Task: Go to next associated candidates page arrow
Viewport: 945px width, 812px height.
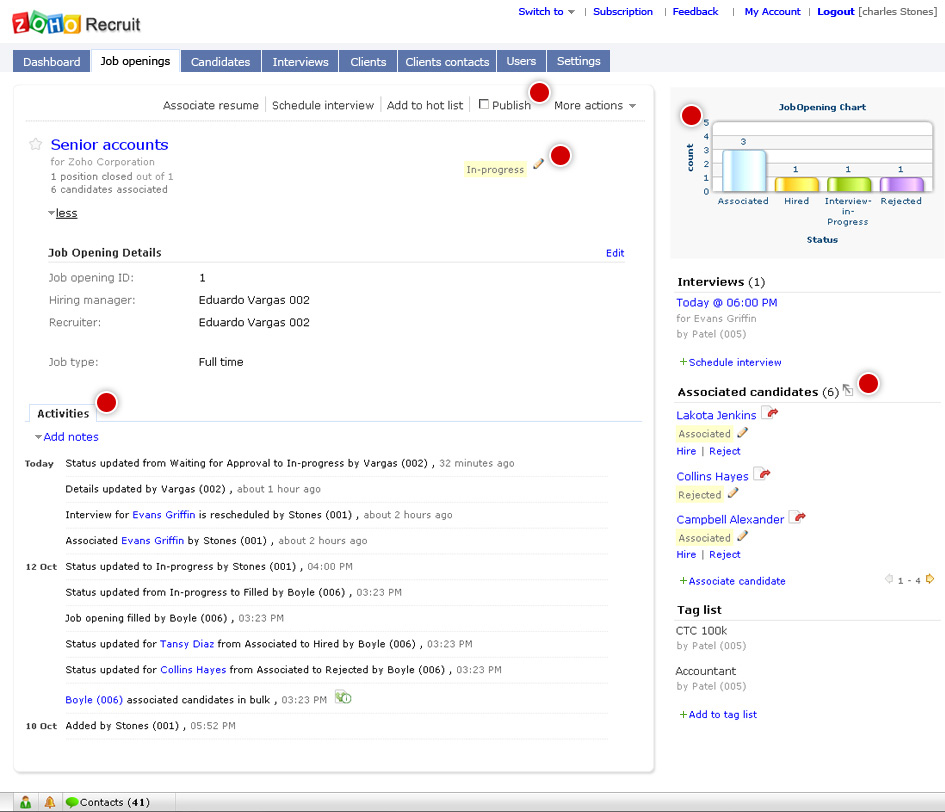Action: coord(929,579)
